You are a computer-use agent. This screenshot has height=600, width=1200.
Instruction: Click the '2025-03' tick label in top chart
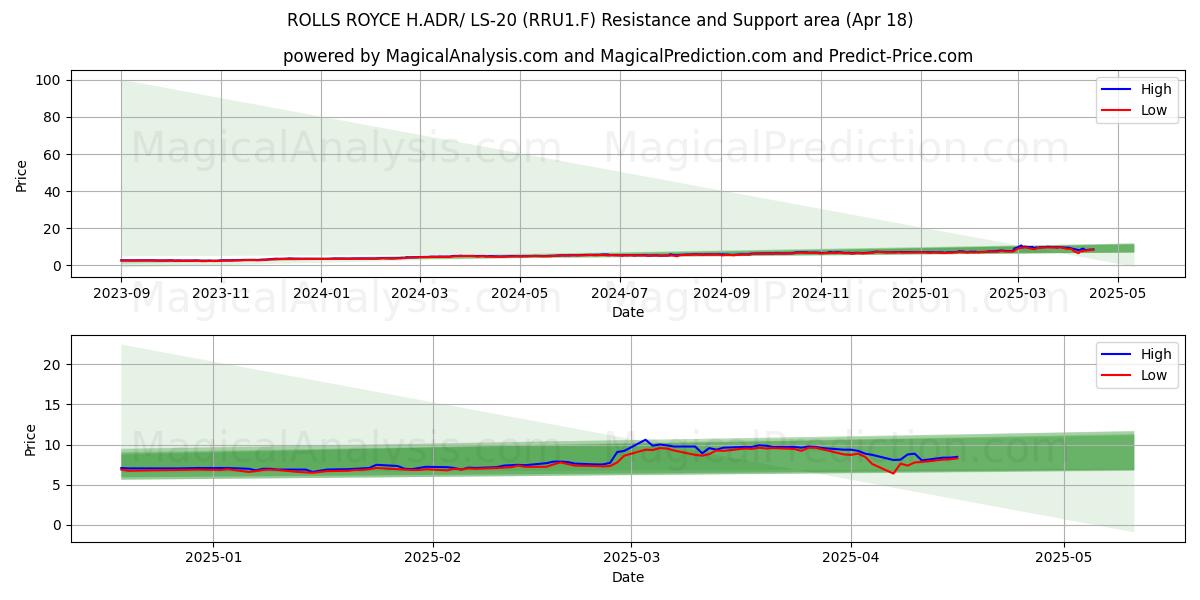tap(1017, 294)
